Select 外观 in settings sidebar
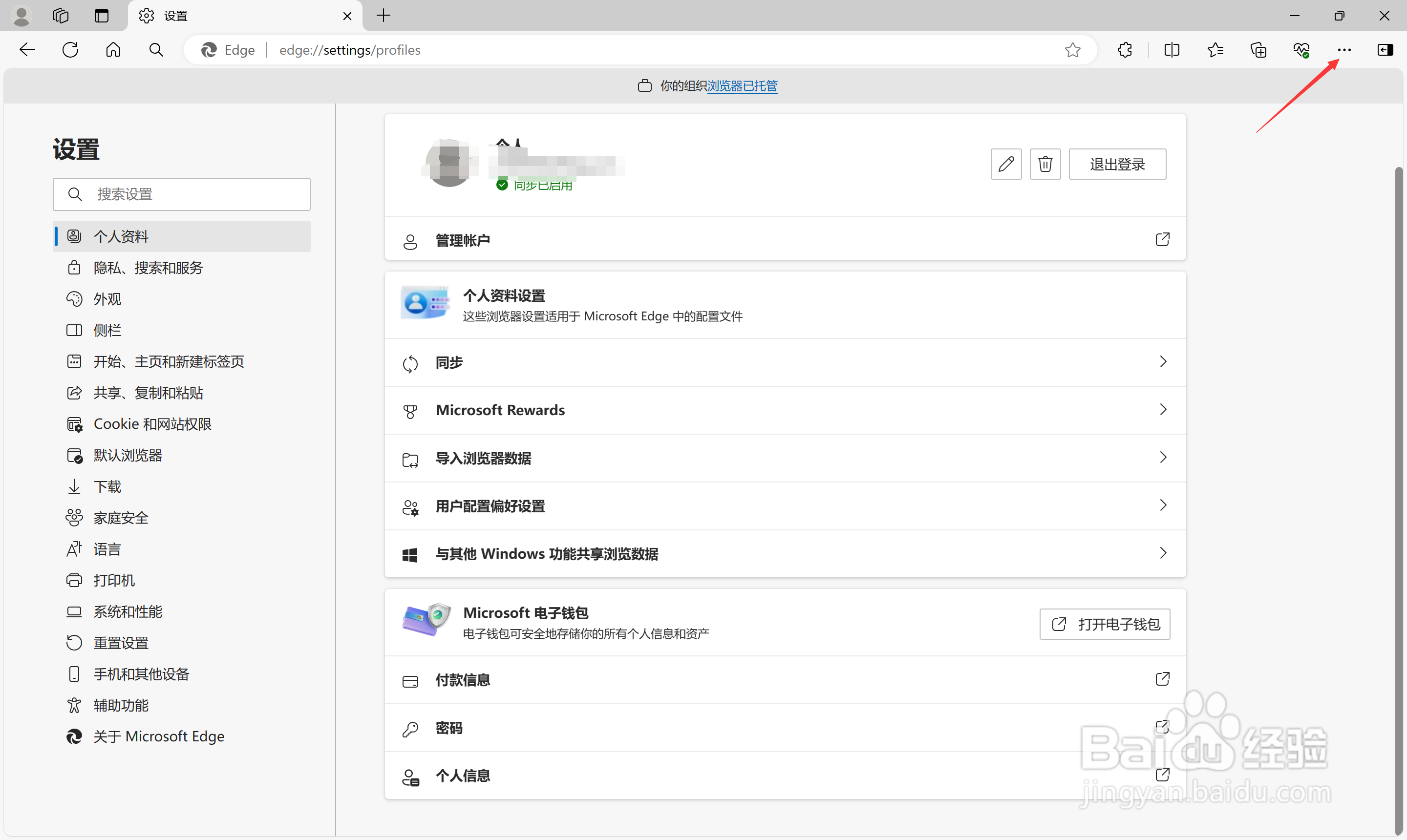 click(182, 298)
